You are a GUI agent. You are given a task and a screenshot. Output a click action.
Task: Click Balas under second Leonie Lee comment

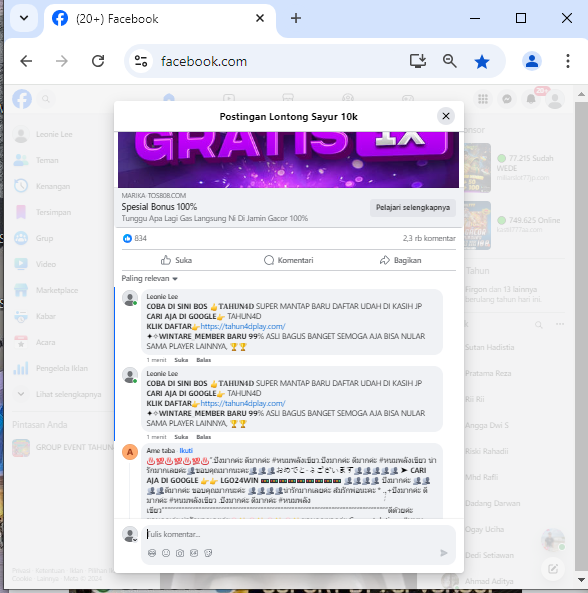tap(203, 437)
